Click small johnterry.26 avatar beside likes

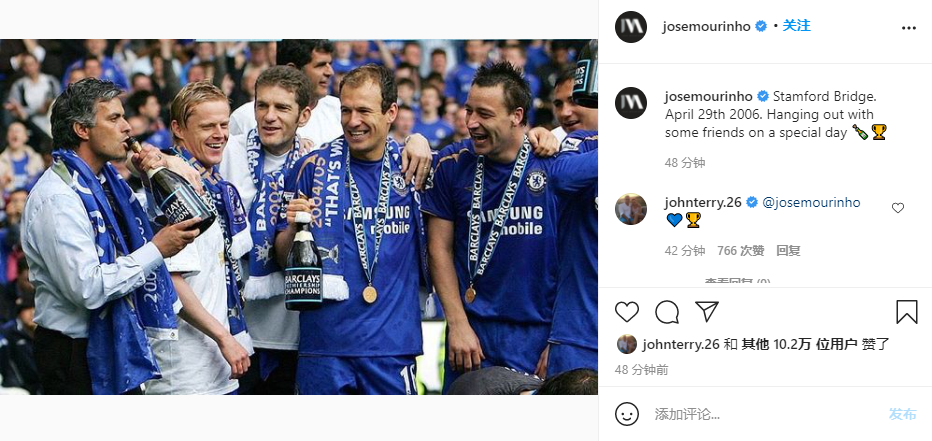pos(626,344)
